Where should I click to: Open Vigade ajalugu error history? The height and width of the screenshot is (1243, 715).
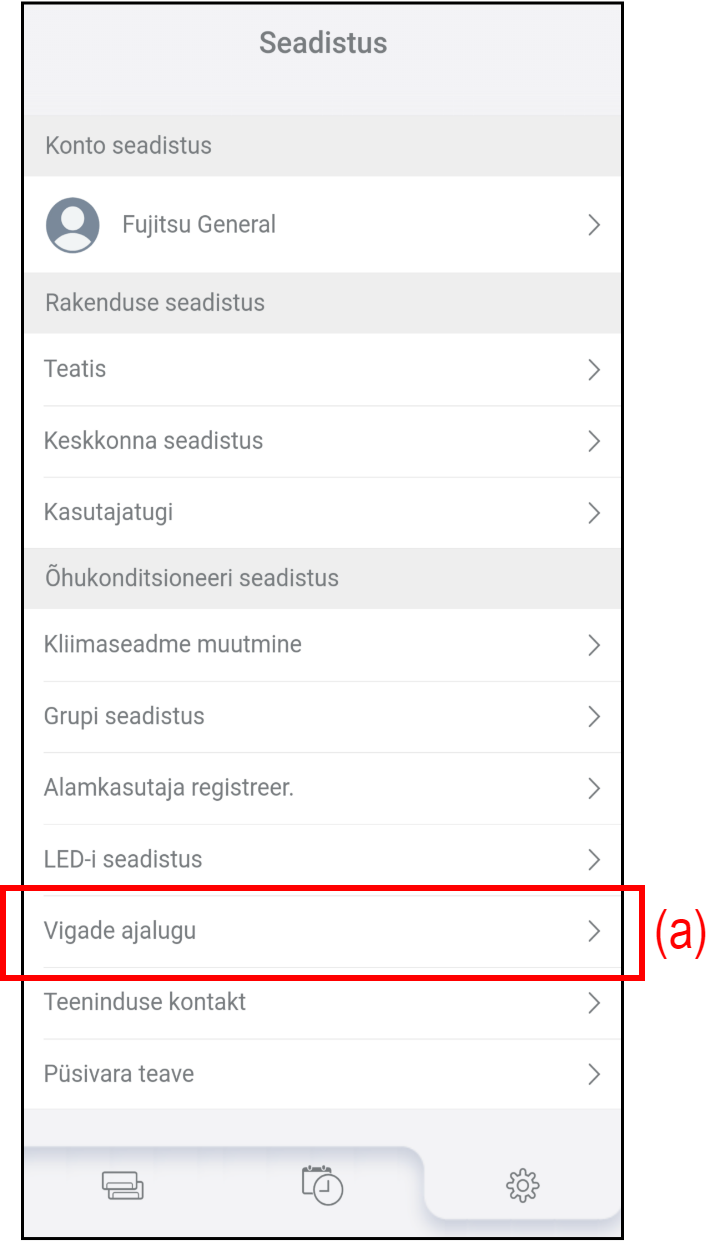pyautogui.click(x=120, y=931)
